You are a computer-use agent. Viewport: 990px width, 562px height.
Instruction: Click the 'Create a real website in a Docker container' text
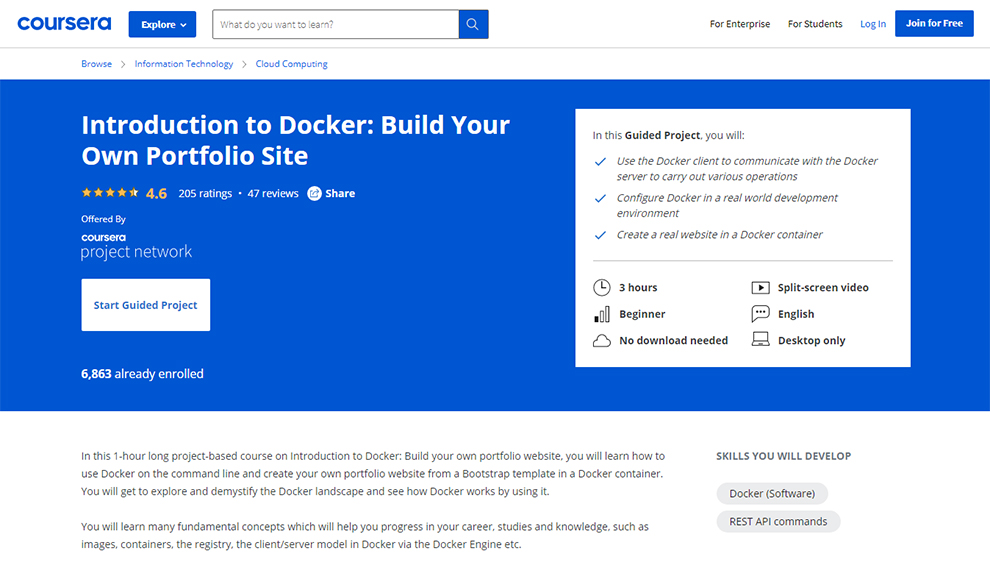pos(719,235)
